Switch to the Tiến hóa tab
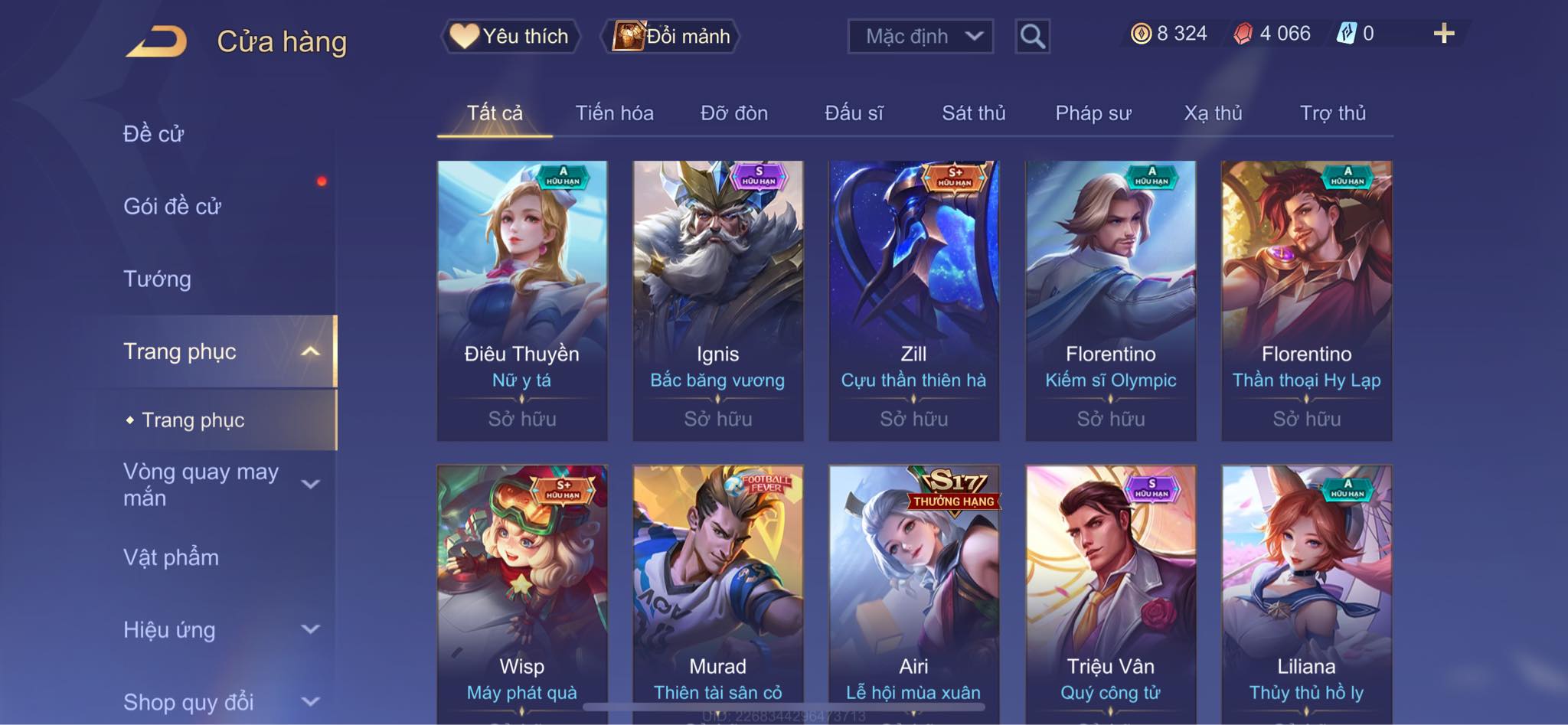1568x725 pixels. (614, 113)
